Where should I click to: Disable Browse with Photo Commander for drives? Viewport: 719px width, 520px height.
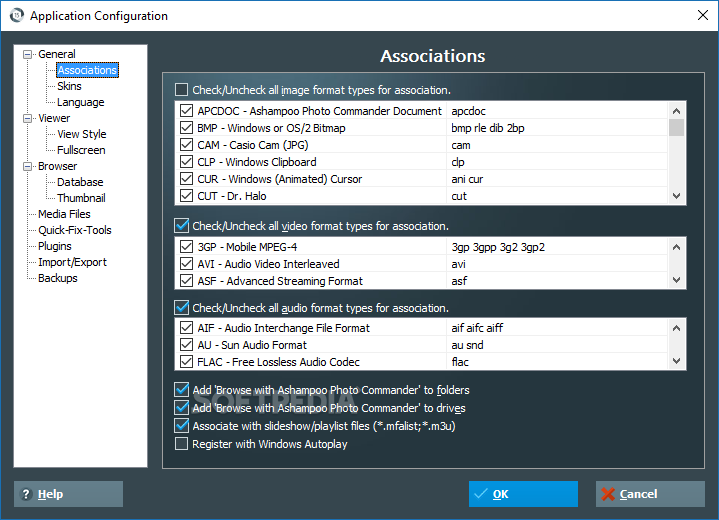(x=182, y=407)
